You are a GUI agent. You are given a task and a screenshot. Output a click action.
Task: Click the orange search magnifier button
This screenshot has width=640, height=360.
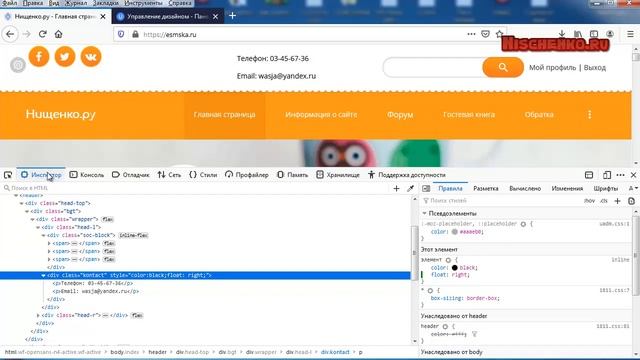(x=503, y=67)
